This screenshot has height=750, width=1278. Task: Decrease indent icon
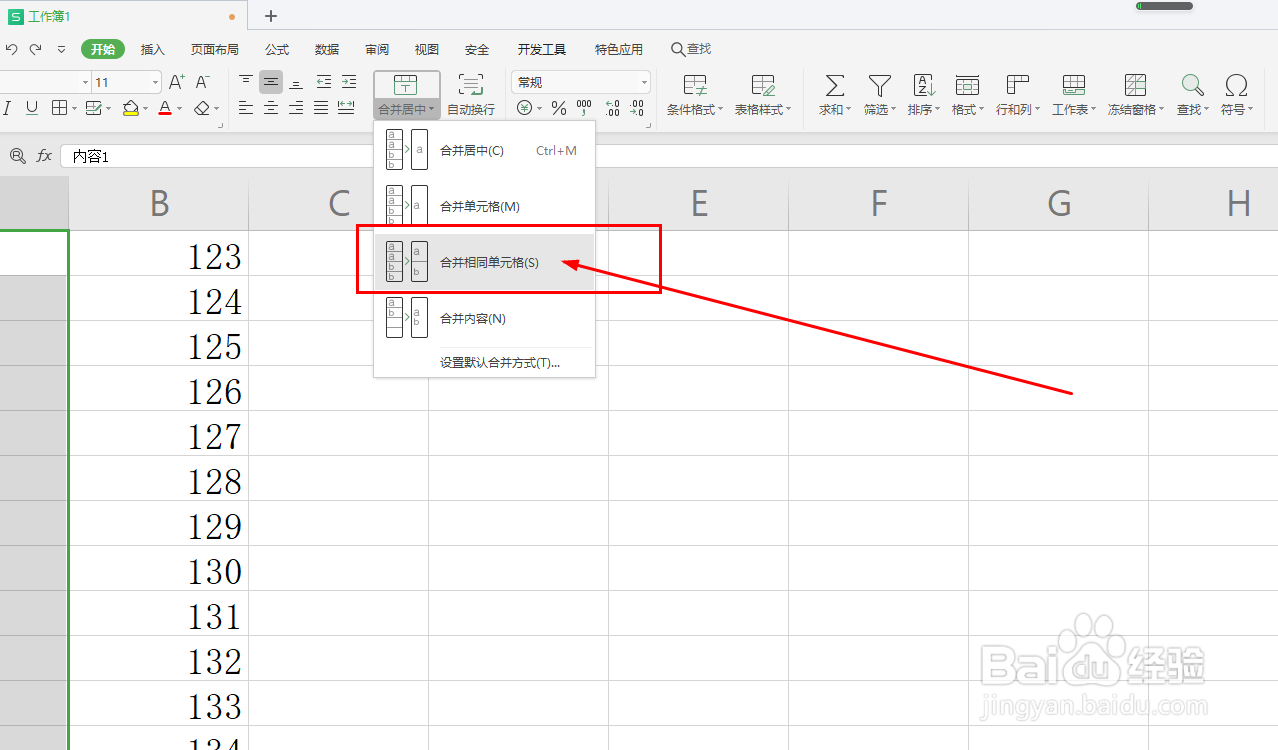click(323, 82)
